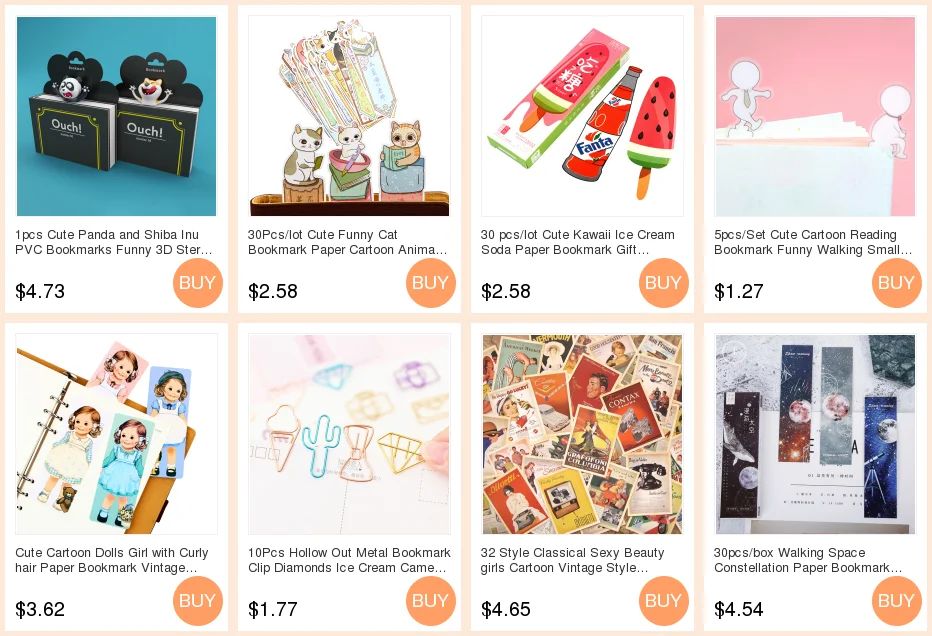Open the cartoon cat bookmarks product image

350,116
